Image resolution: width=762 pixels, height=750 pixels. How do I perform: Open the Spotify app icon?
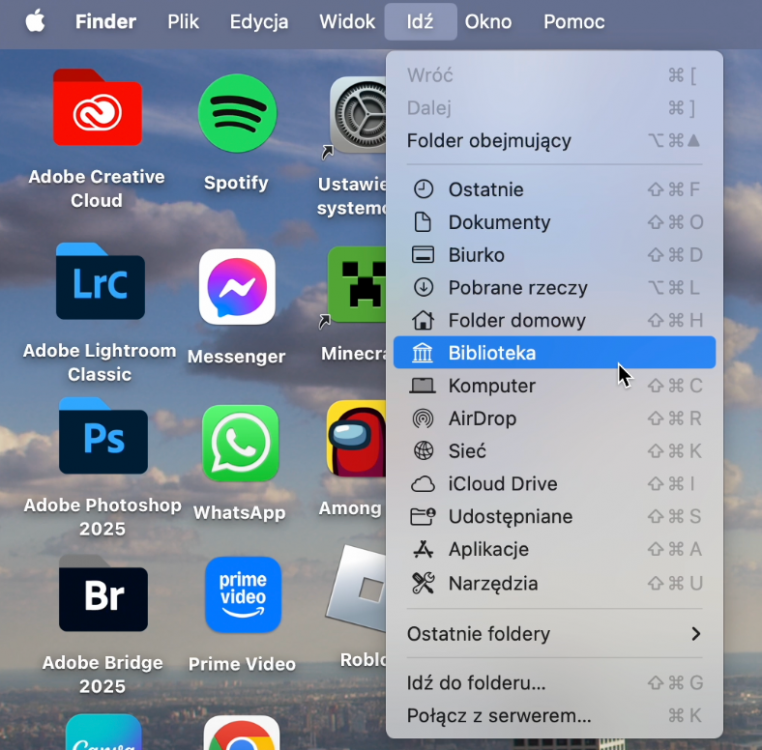[236, 114]
